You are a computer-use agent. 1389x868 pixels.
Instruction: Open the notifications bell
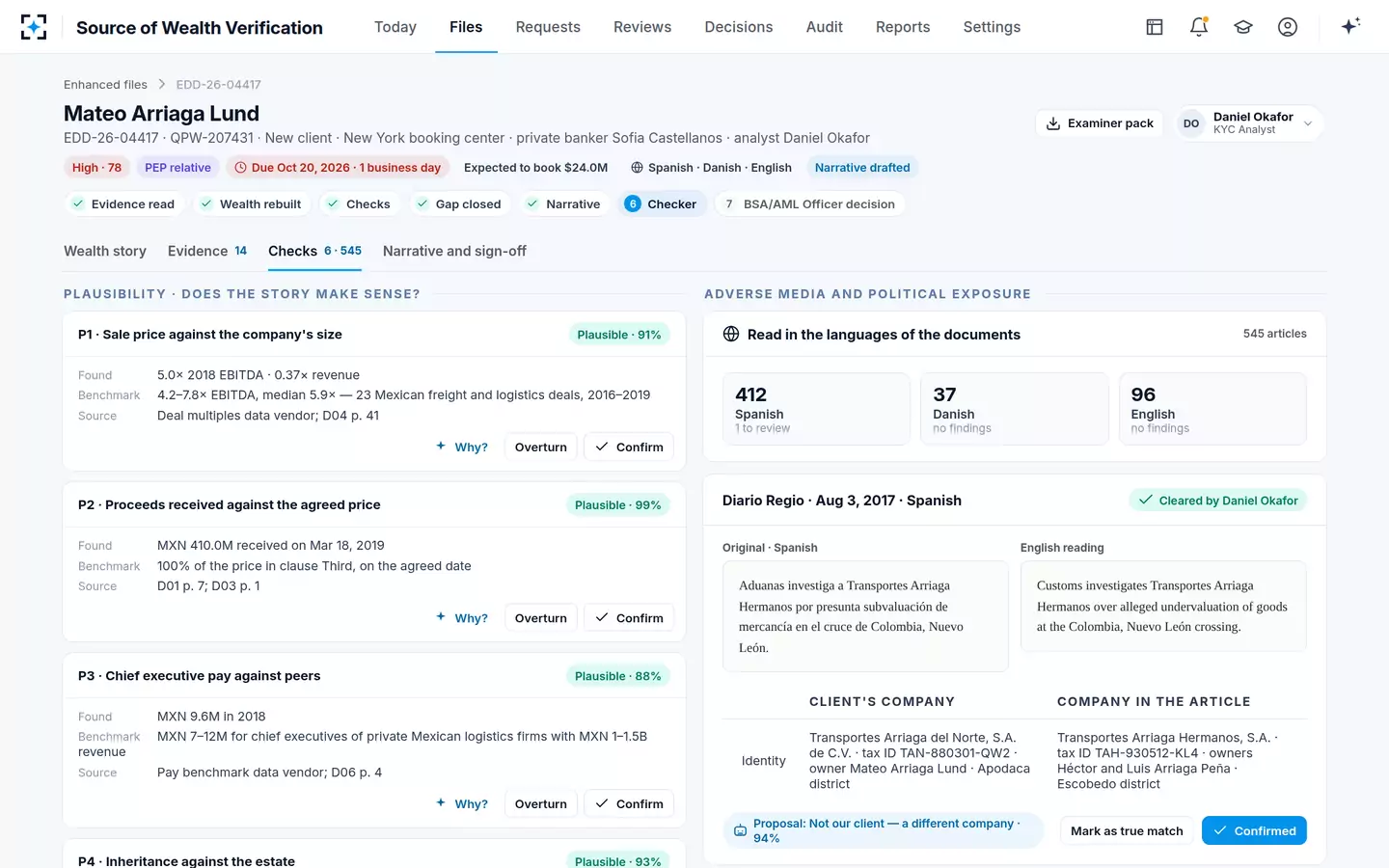(1199, 27)
